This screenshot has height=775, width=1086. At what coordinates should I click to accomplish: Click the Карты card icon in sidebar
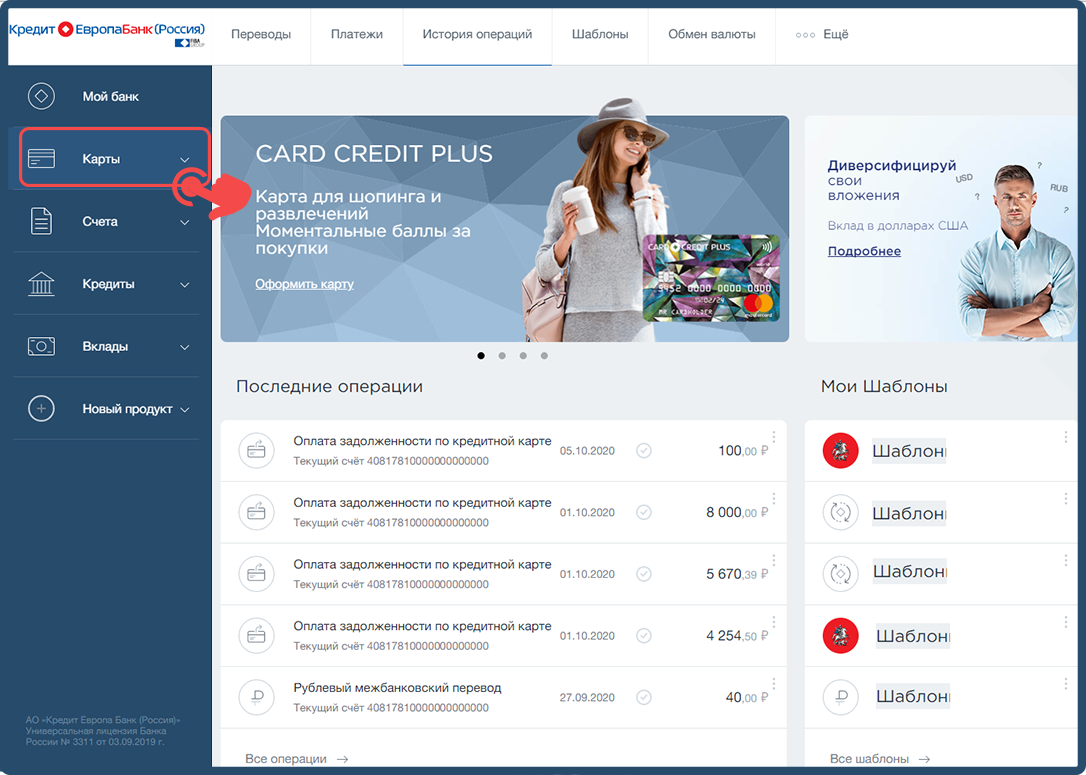click(41, 159)
